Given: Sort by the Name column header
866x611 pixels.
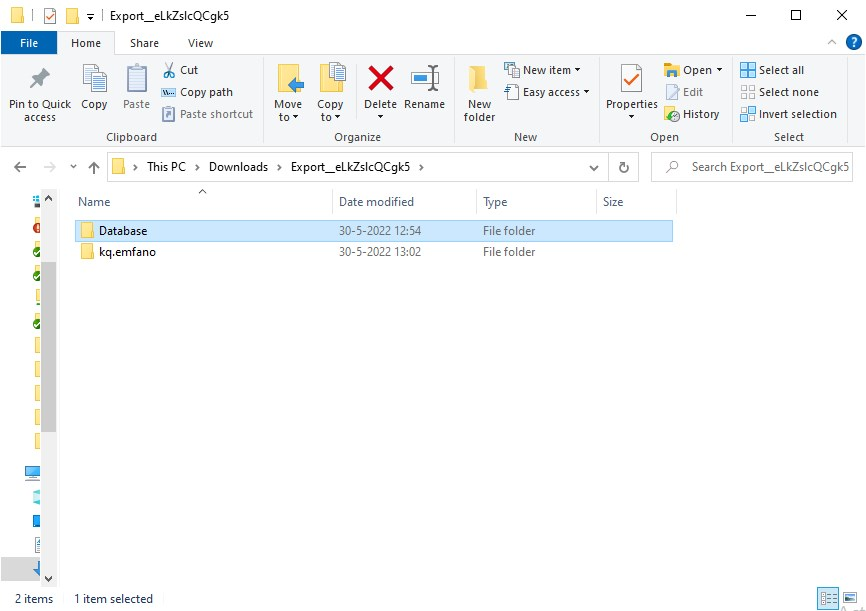Looking at the screenshot, I should click(x=202, y=202).
